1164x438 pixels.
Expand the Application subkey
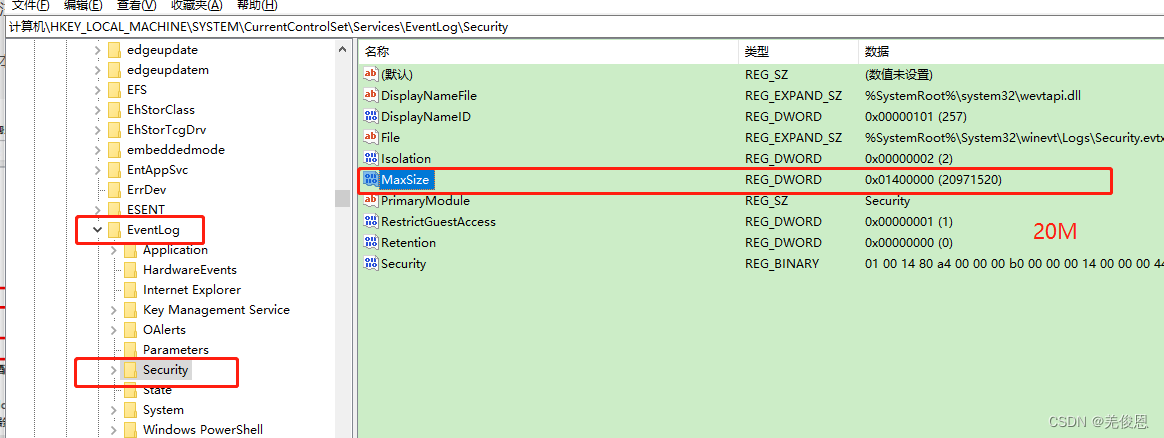point(113,250)
